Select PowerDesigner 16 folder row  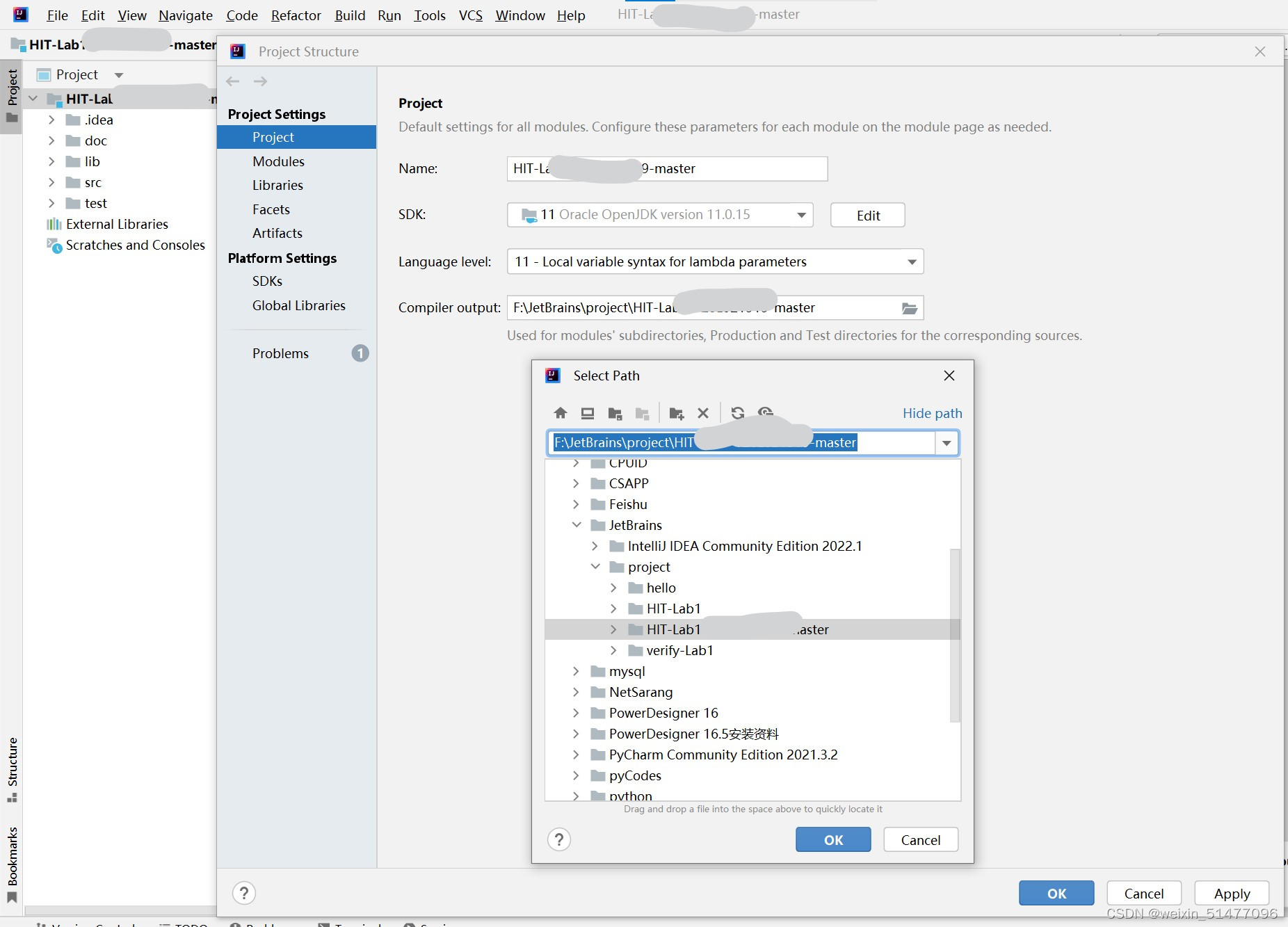(x=748, y=713)
